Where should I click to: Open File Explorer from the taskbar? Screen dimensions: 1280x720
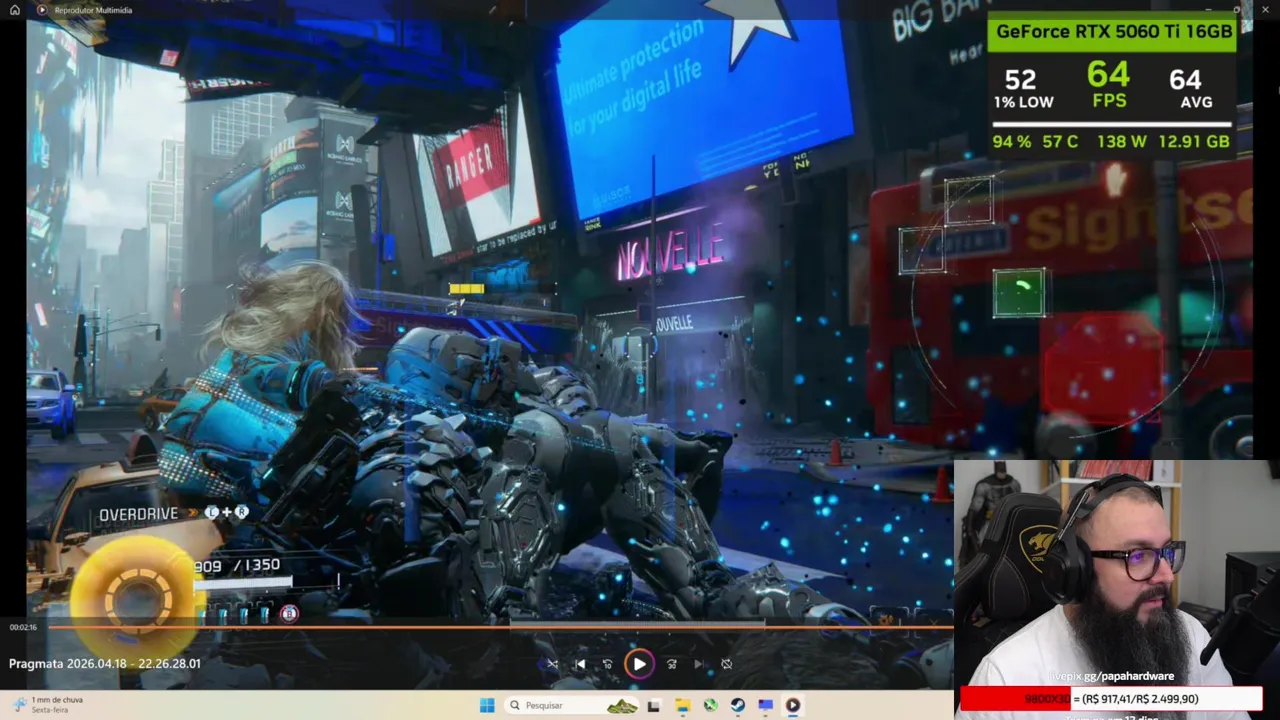tap(682, 705)
